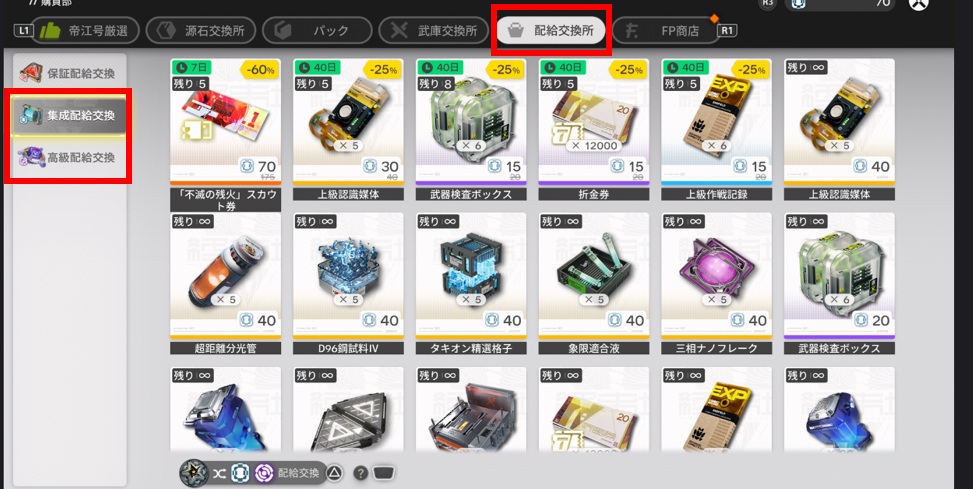Select the 武器検査ボックス item priced at 20
This screenshot has height=489, width=973.
[840, 284]
